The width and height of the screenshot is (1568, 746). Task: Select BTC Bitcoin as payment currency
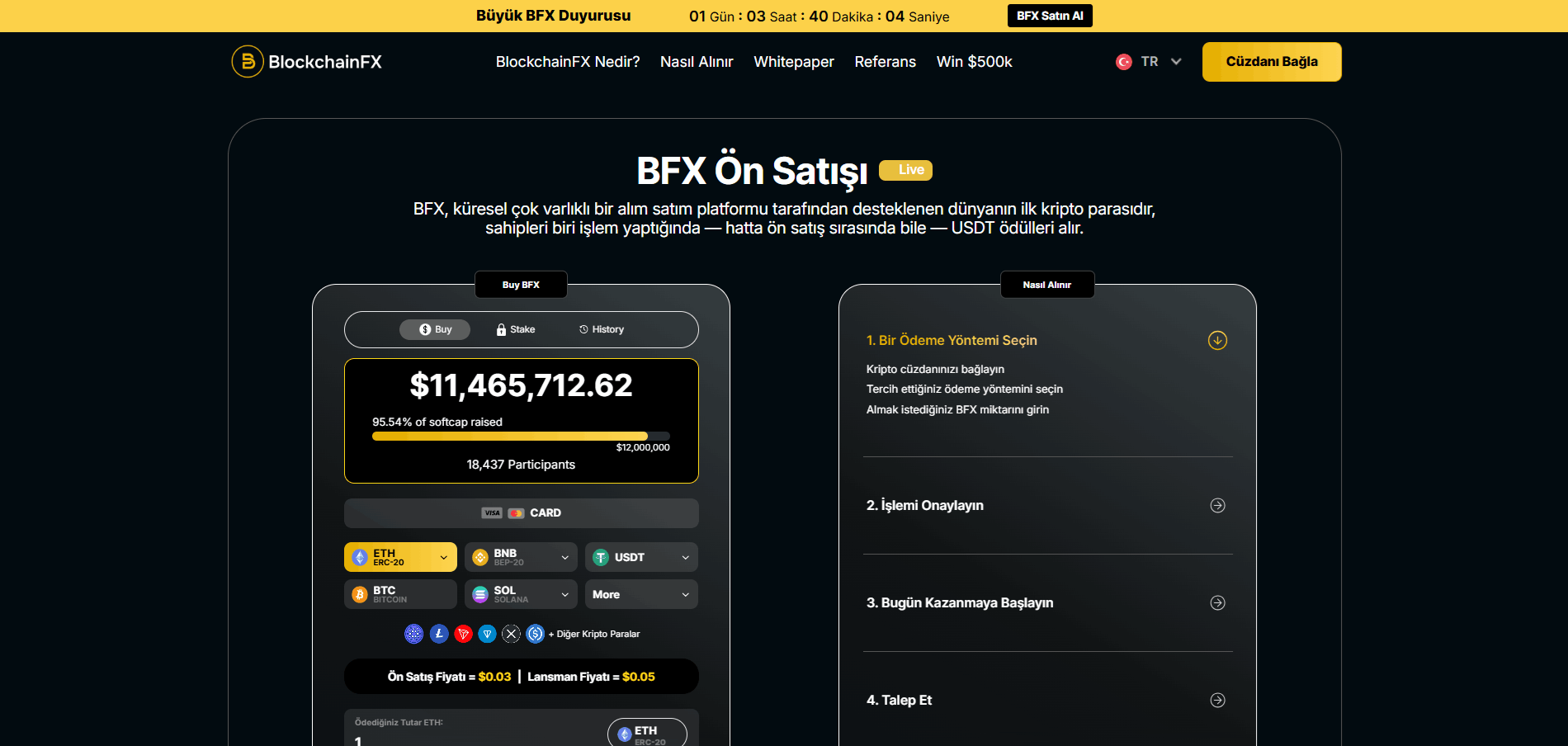(x=400, y=594)
